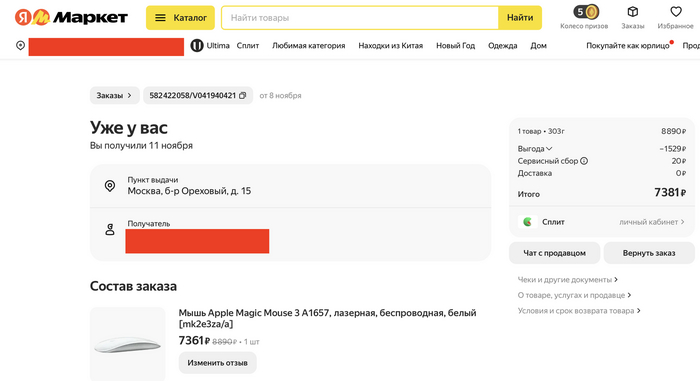Open the Yandex Market logo homepage
The width and height of the screenshot is (700, 381).
71,17
